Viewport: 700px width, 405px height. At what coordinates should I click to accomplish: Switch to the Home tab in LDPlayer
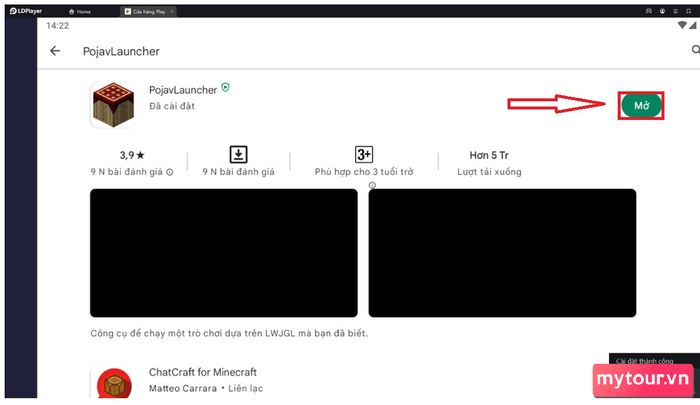tap(80, 12)
